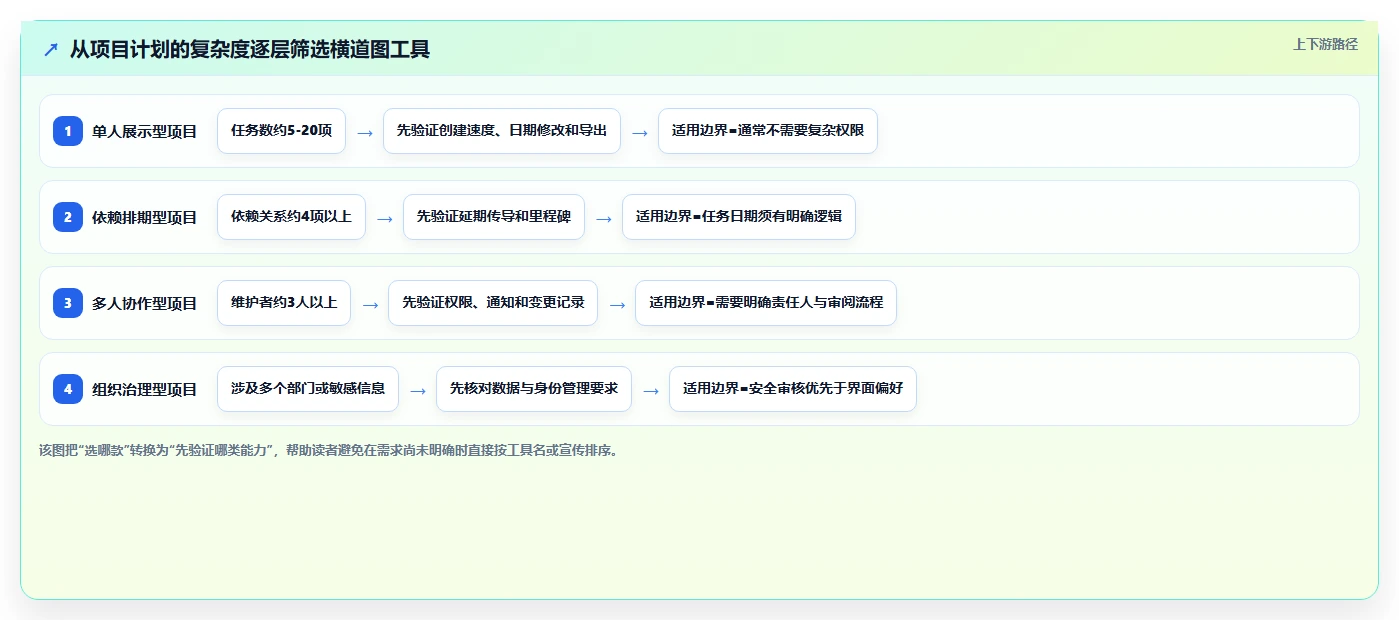
Task: Click the 适用边界=安全审核优先于界面偏好 box
Action: [793, 389]
